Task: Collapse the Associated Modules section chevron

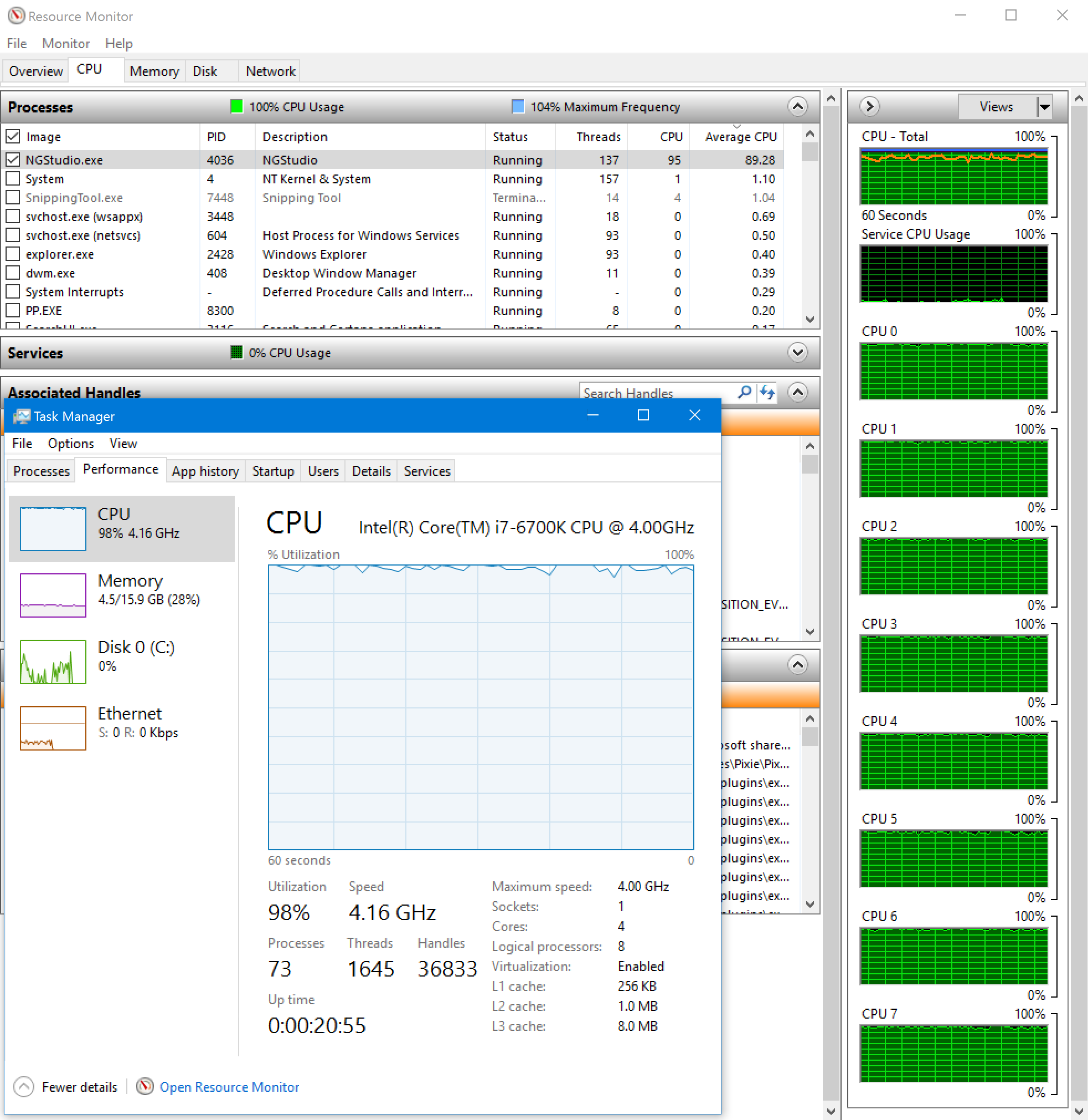Action: 798,664
